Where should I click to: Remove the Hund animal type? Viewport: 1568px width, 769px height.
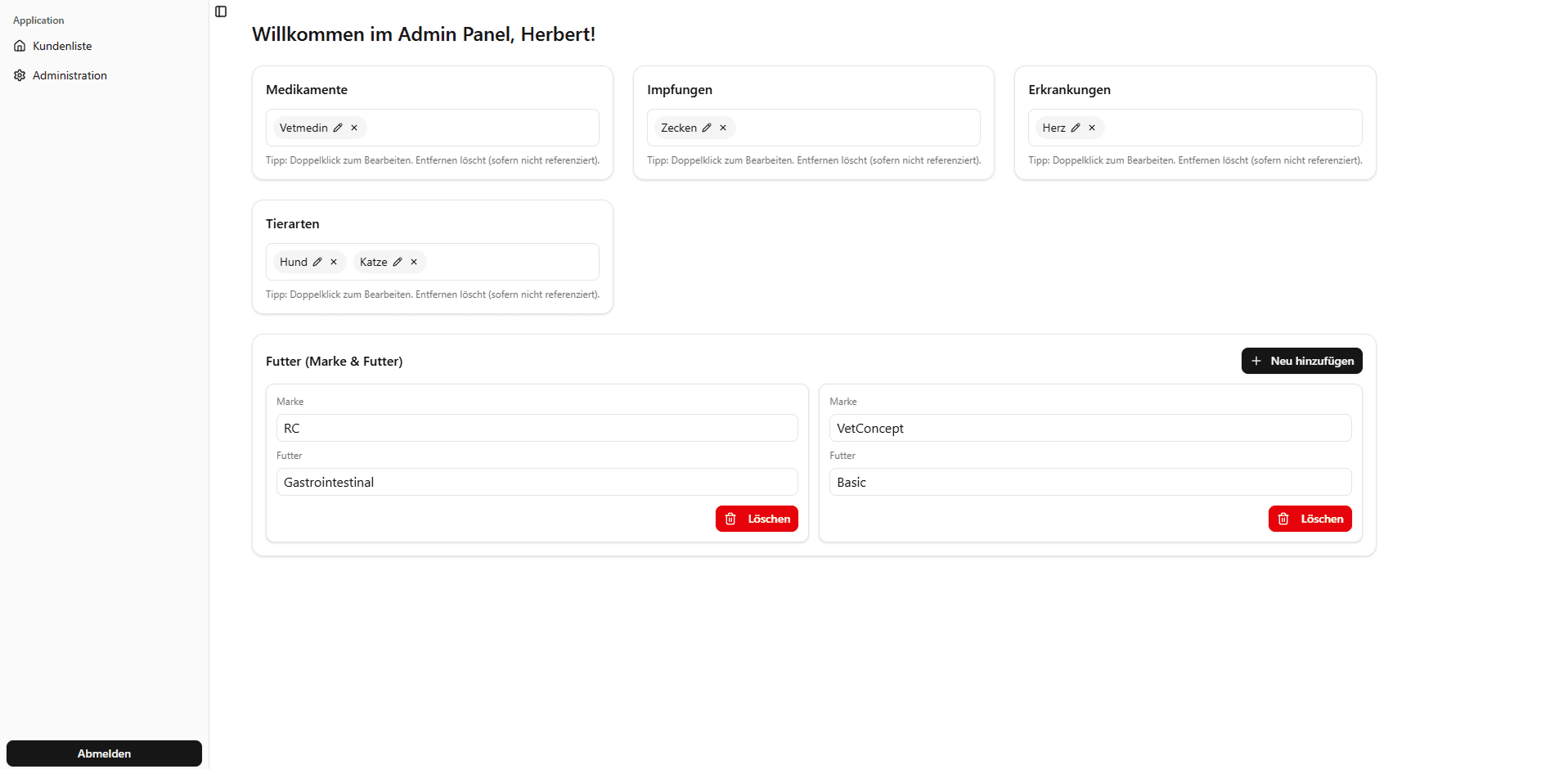(x=334, y=262)
